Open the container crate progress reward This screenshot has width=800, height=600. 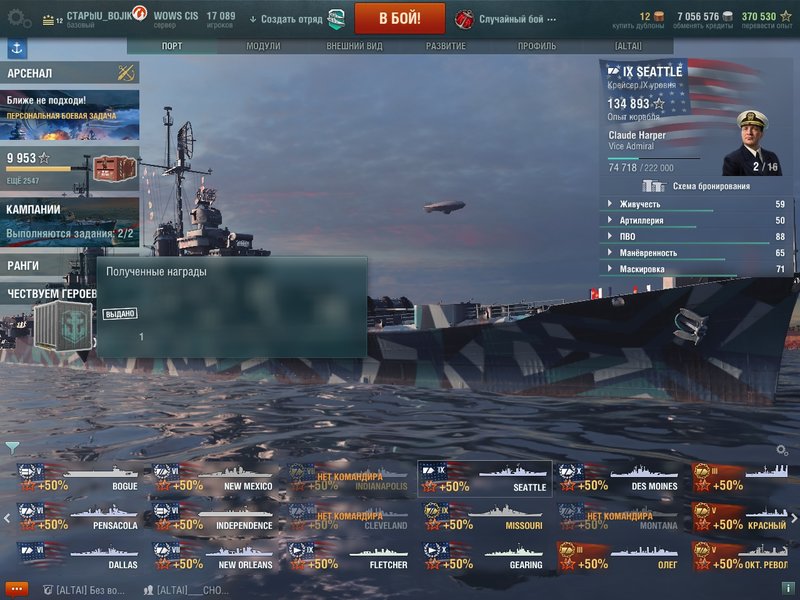click(115, 169)
